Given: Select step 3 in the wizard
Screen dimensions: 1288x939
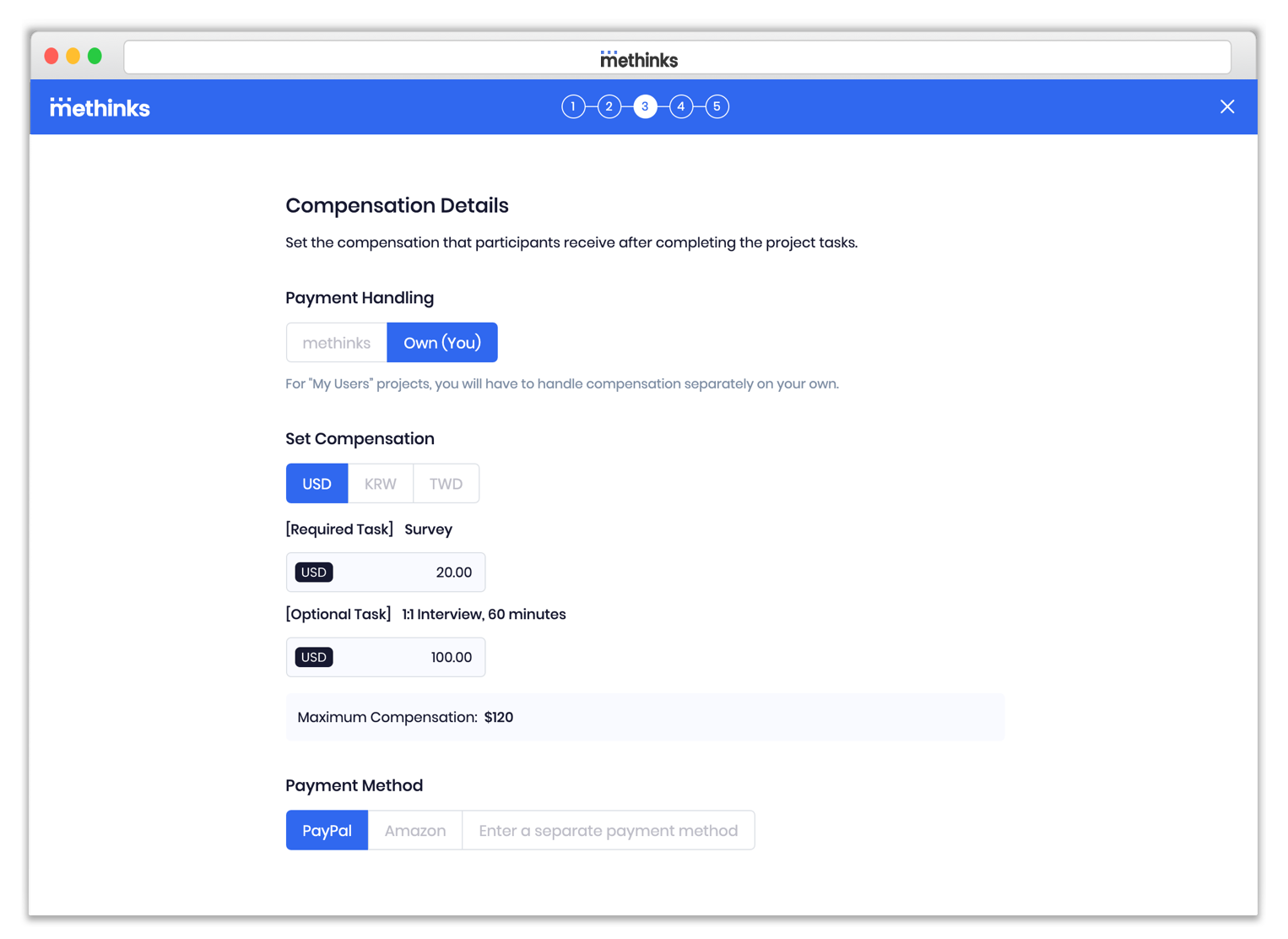Looking at the screenshot, I should tap(645, 106).
